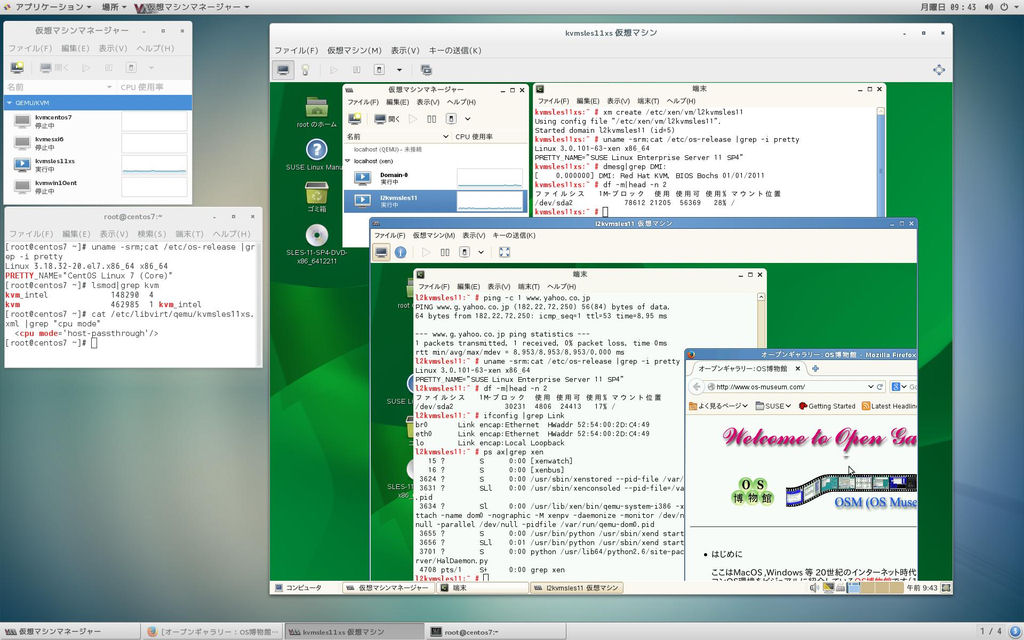This screenshot has height=640, width=1024.
Task: Pause the kvmsles11xs virtual machine from its toolbar
Action: click(356, 70)
